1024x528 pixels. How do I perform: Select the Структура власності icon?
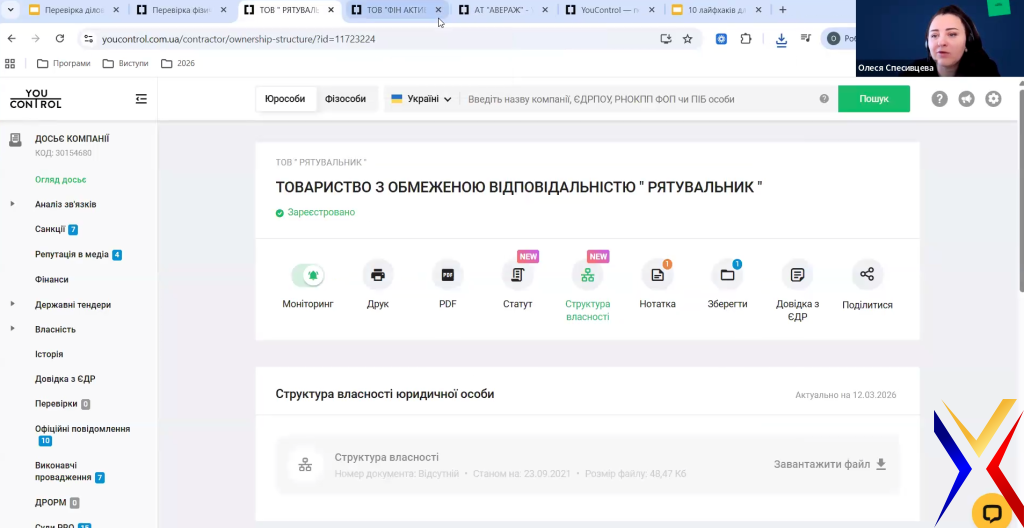coord(587,275)
